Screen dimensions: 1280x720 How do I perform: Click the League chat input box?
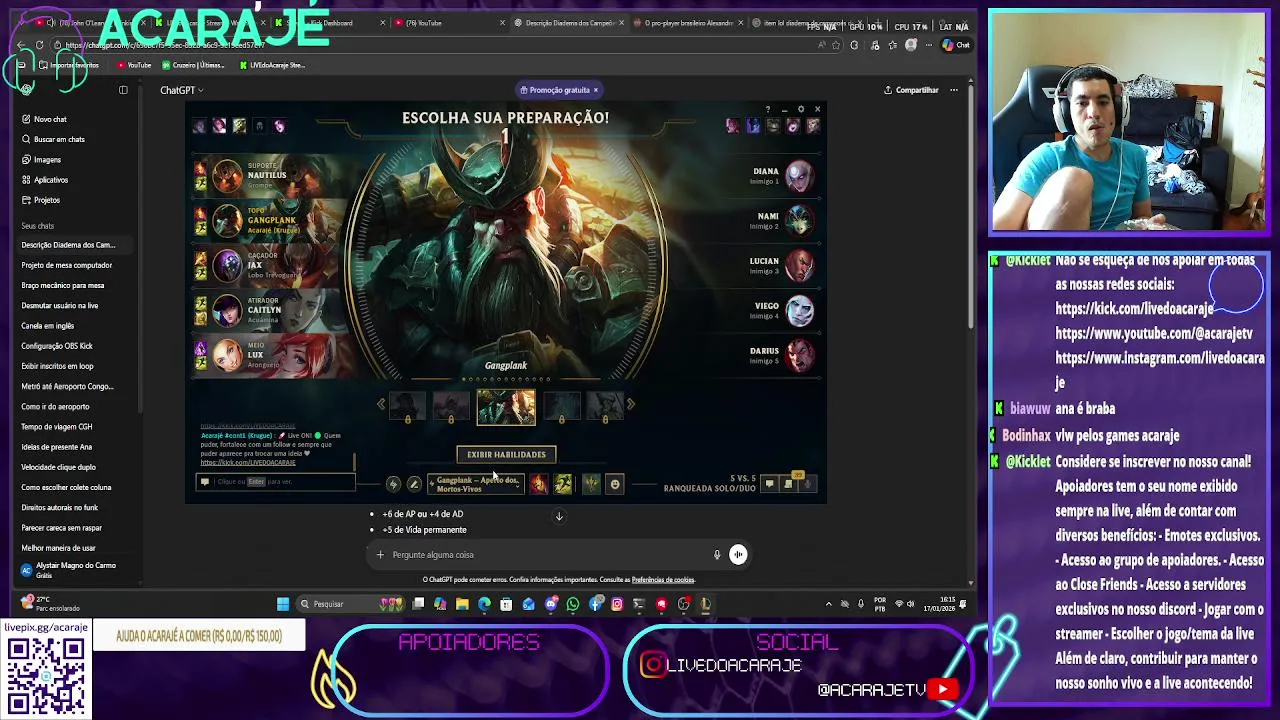coord(275,482)
